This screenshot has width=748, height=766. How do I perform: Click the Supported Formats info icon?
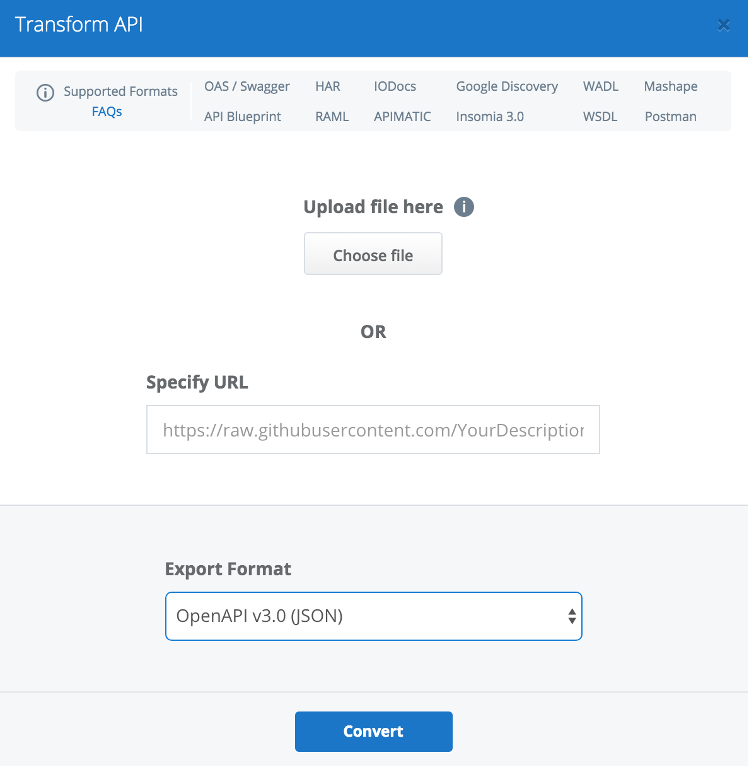[45, 92]
